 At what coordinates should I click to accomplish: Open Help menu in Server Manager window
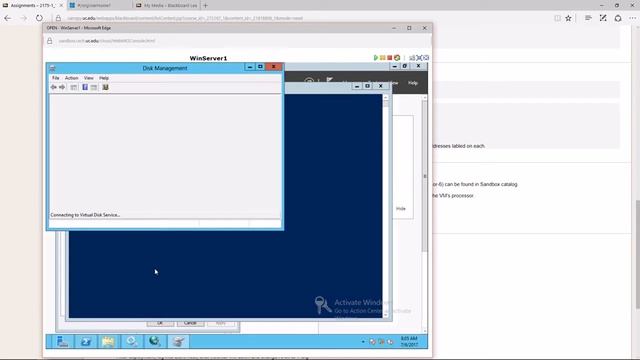tap(413, 83)
